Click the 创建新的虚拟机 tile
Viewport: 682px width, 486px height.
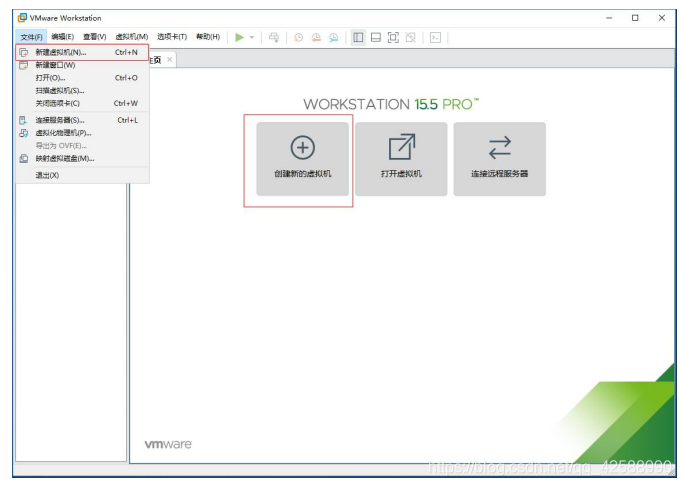point(302,159)
